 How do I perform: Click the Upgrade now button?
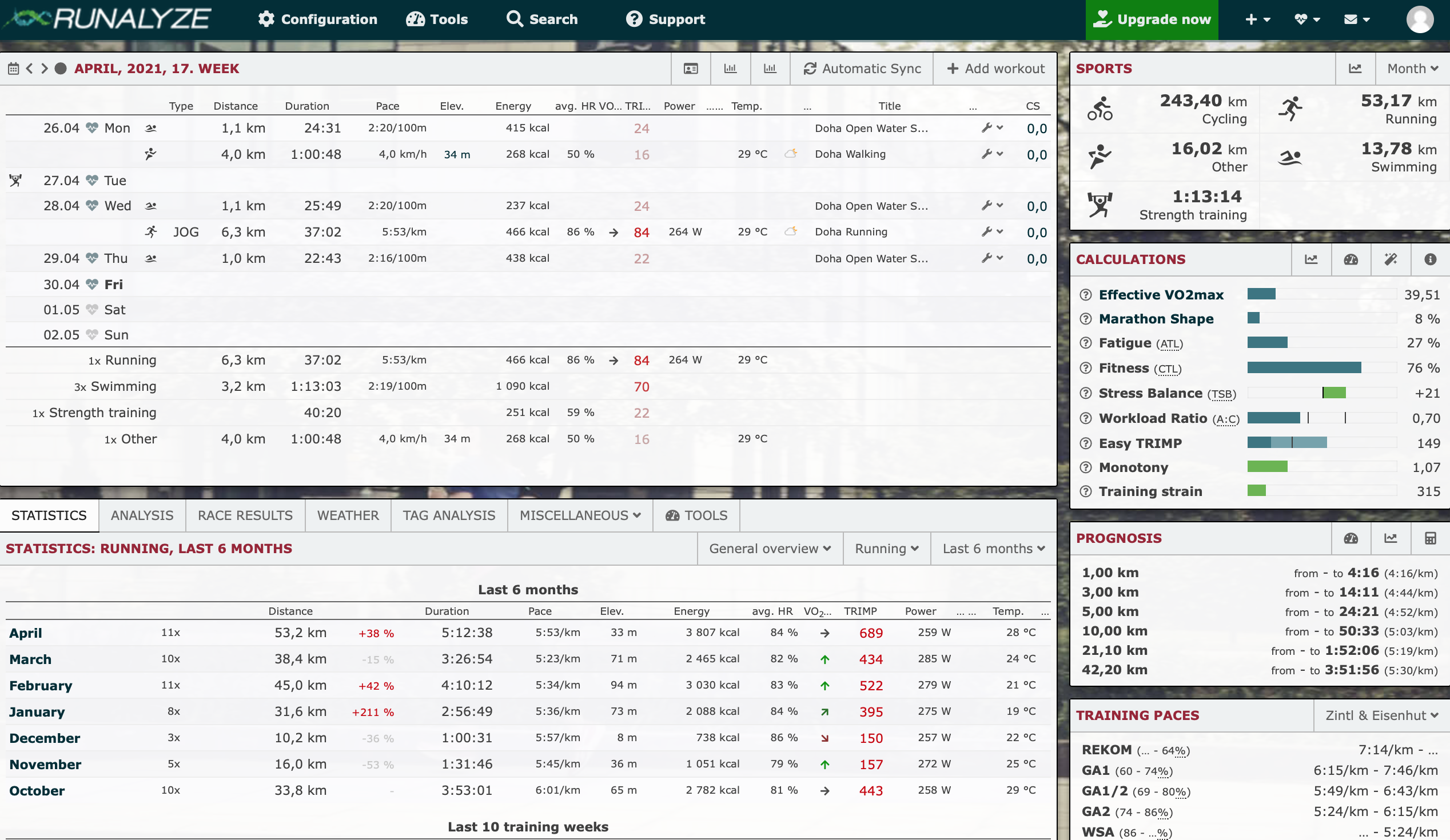(1152, 19)
